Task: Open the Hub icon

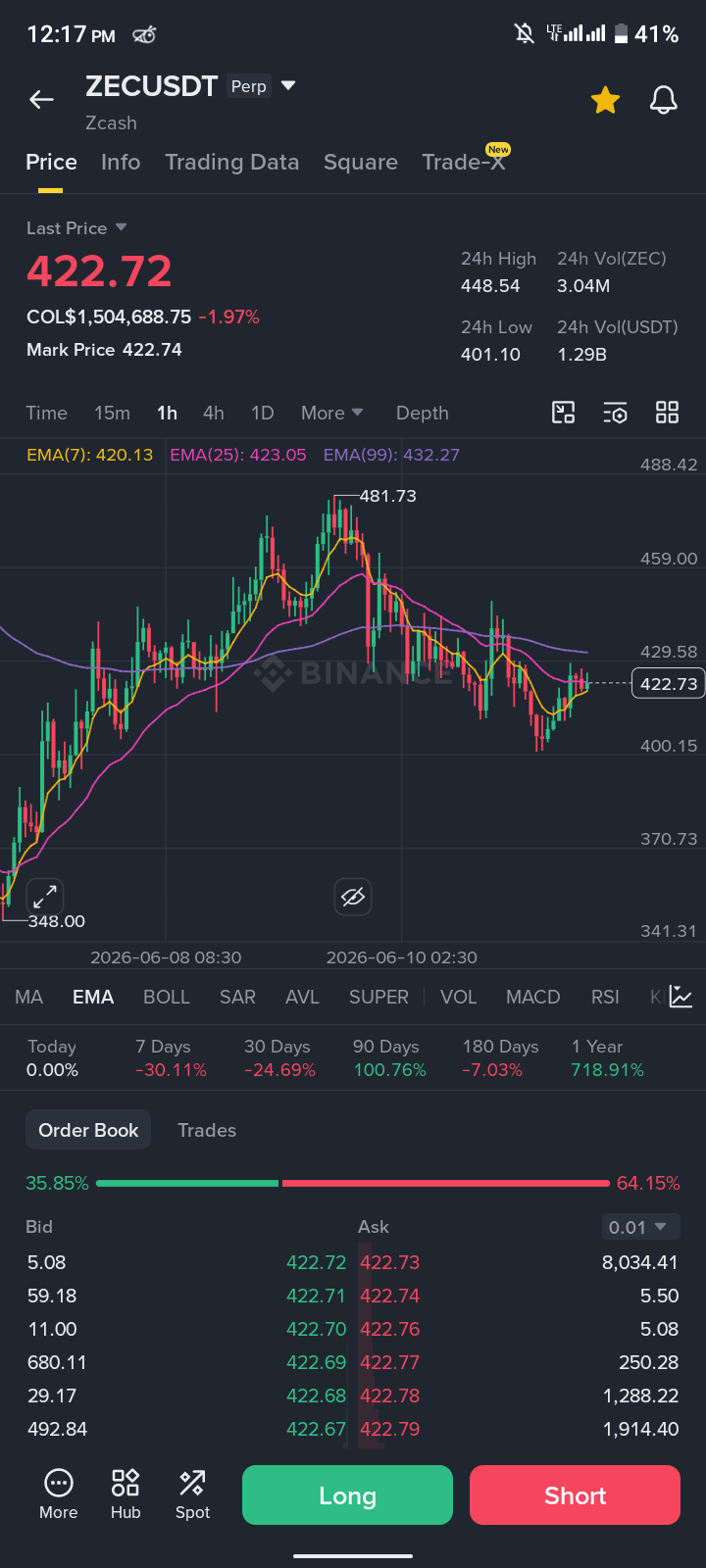Action: pyautogui.click(x=126, y=1494)
